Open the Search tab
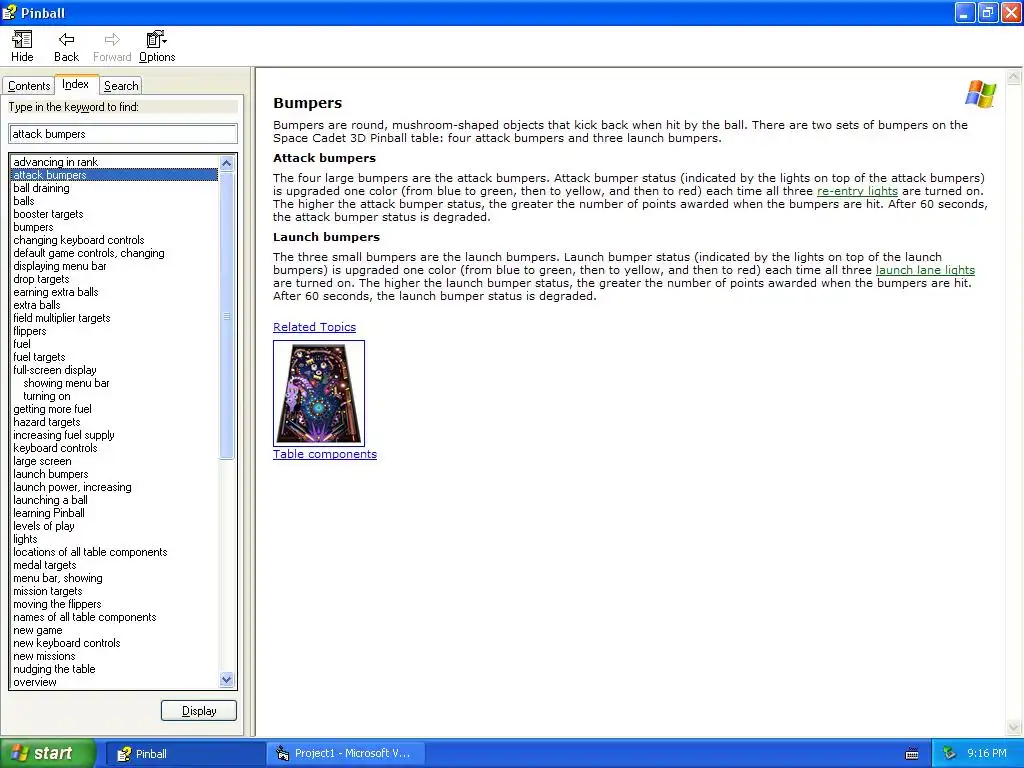The height and width of the screenshot is (768, 1024). tap(121, 86)
